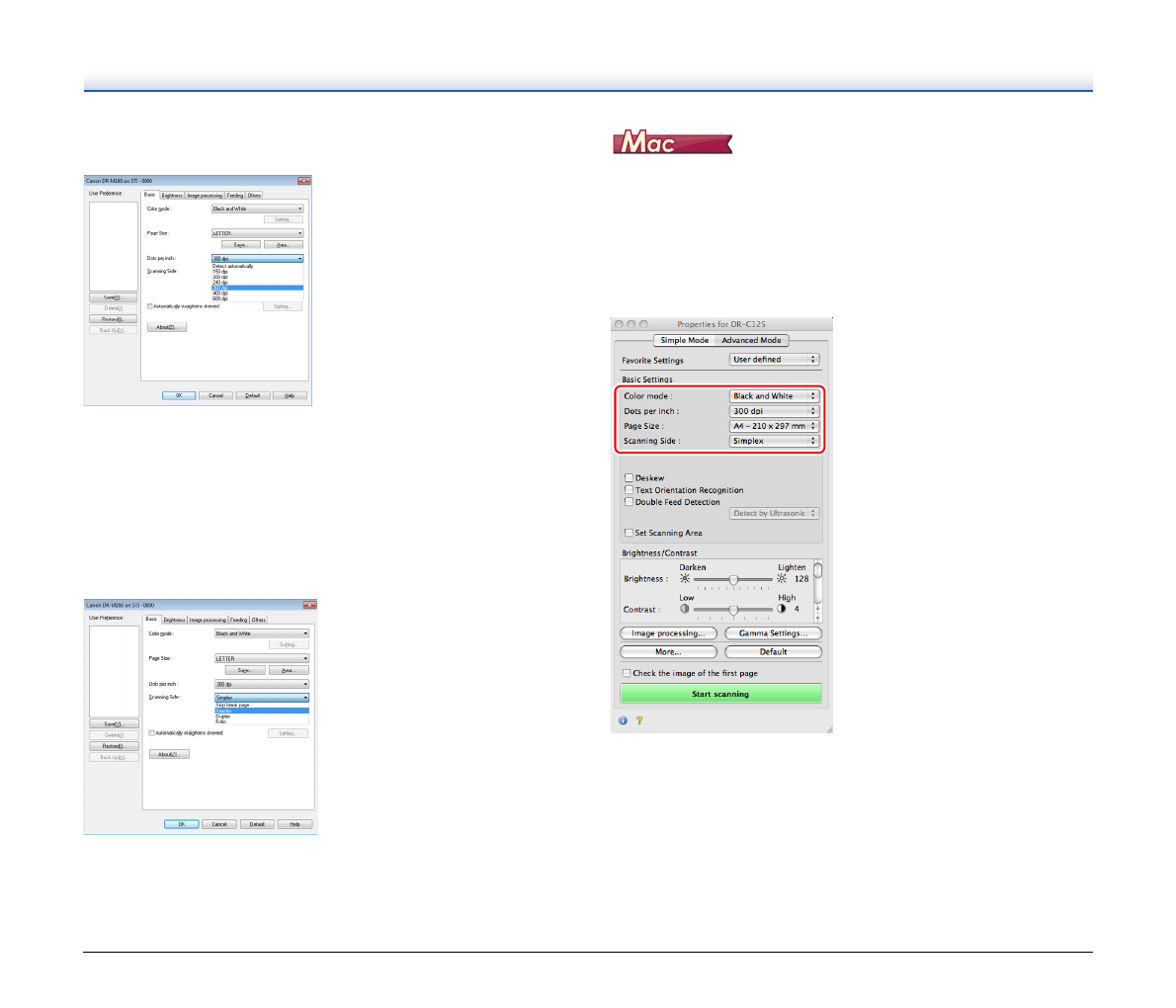Viewport: 1176px width, 1008px height.
Task: Click the low contrast circle icon
Action: [x=684, y=610]
